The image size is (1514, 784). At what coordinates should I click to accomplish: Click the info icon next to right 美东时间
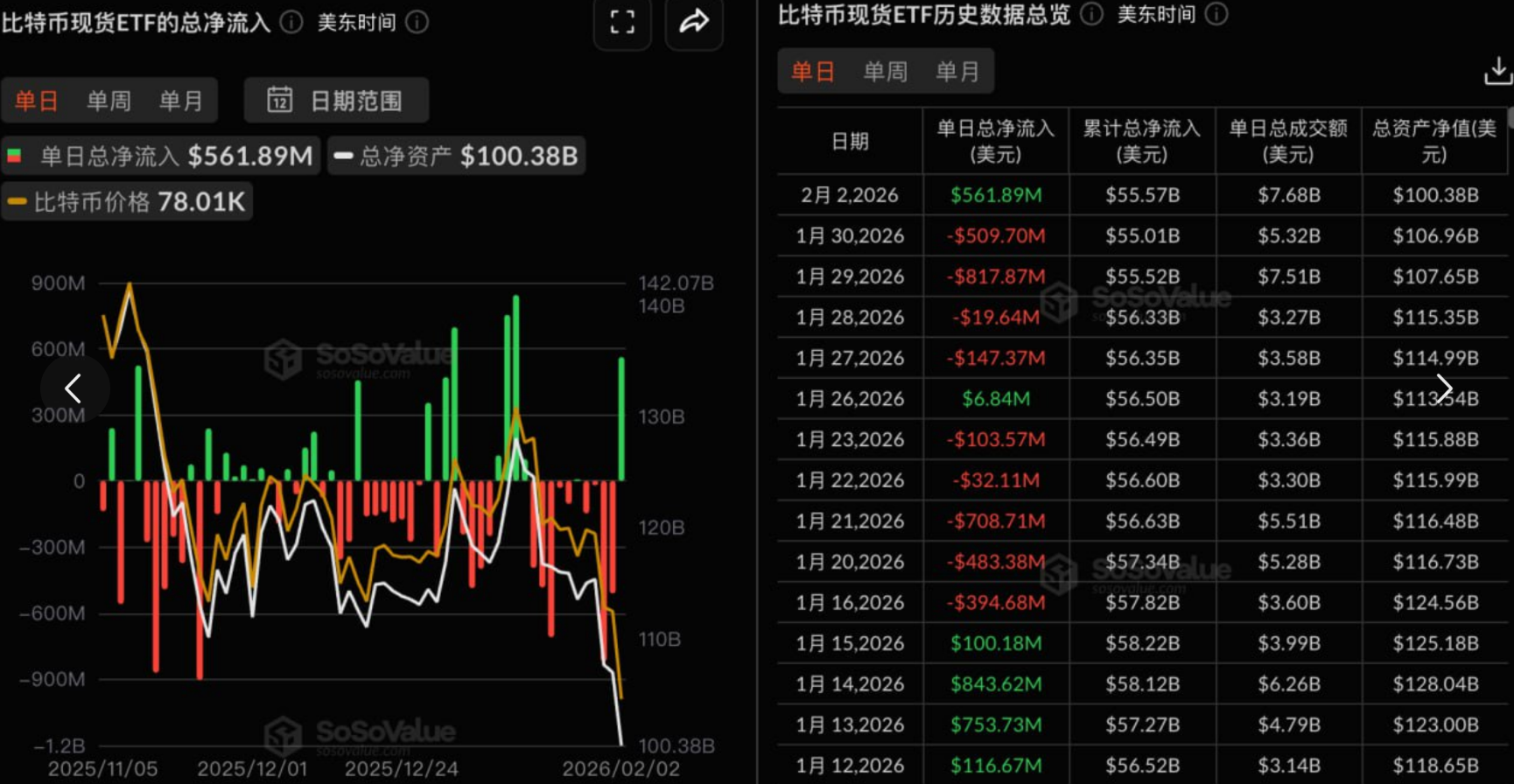(x=1216, y=14)
